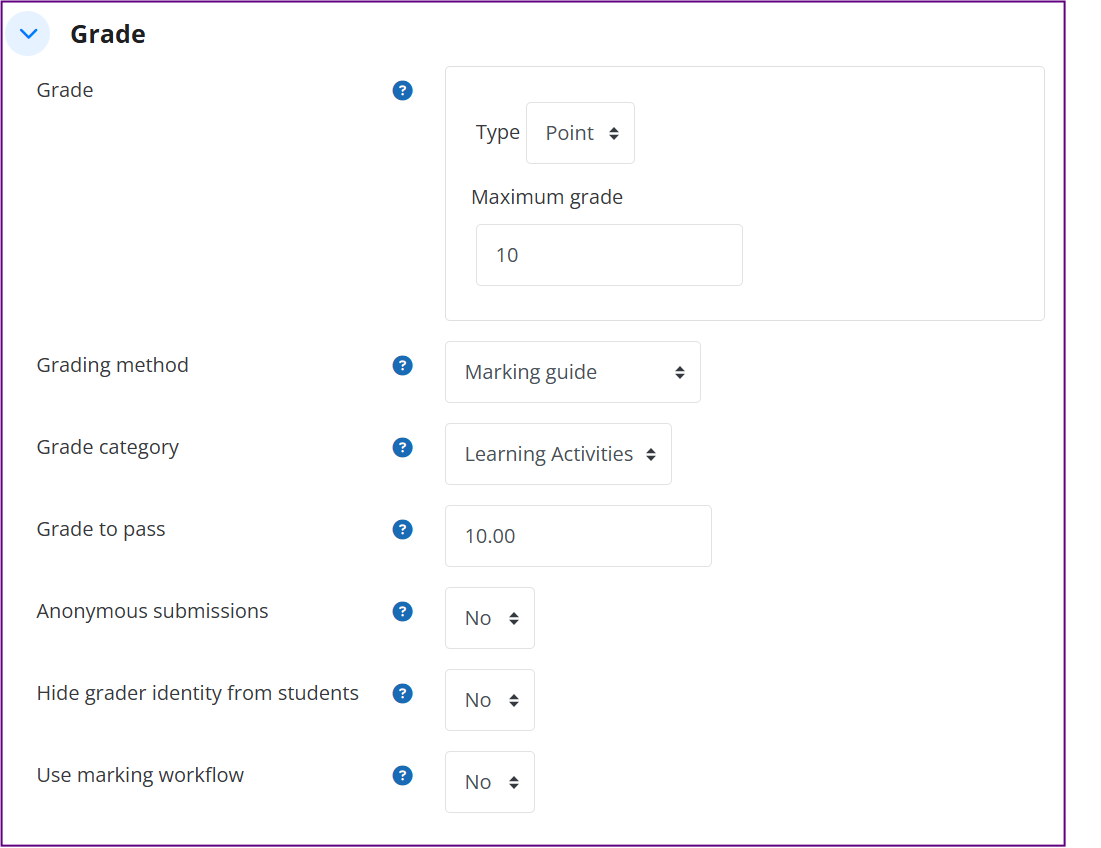Click the Grading method label text
Screen dimensions: 1101x848
[113, 365]
